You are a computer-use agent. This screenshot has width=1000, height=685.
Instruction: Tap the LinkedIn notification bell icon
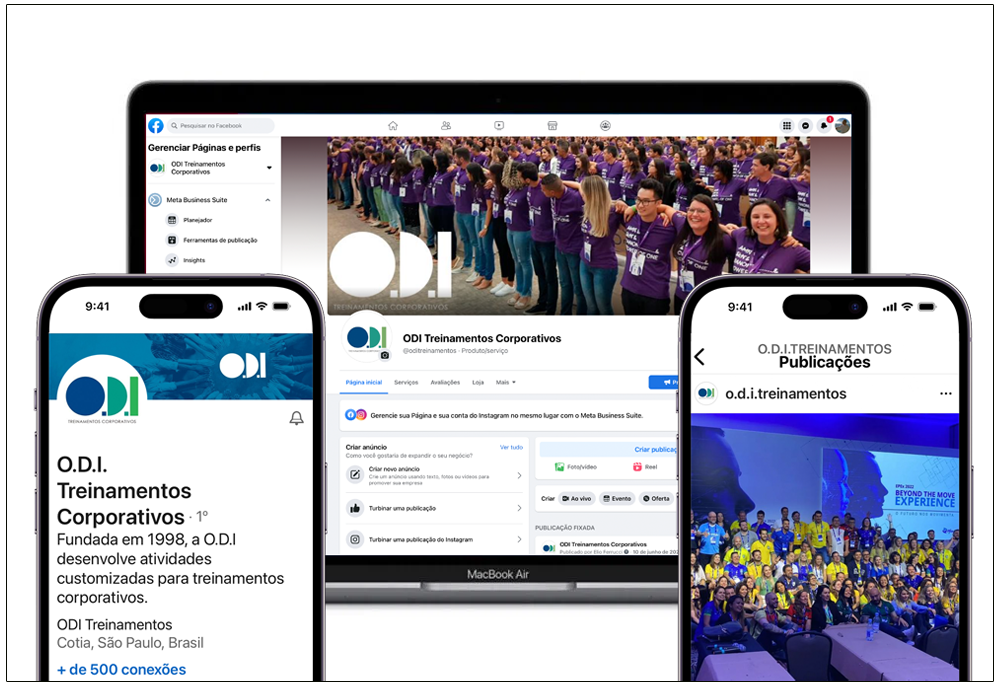pyautogui.click(x=296, y=418)
